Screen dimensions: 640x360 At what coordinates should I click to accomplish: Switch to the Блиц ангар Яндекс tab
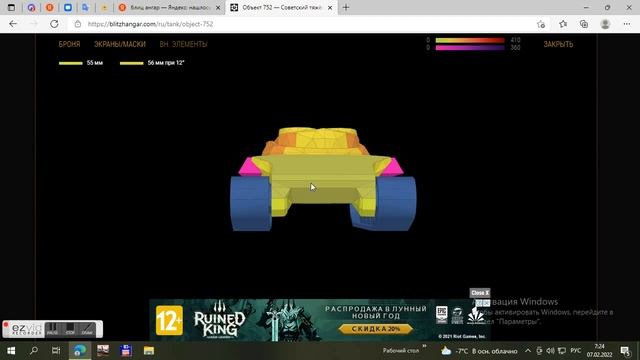[x=169, y=7]
